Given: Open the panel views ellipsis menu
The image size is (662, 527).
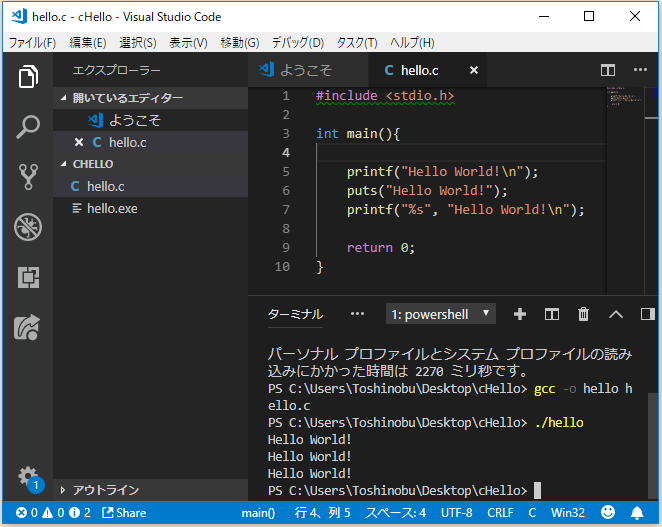Looking at the screenshot, I should tap(357, 314).
